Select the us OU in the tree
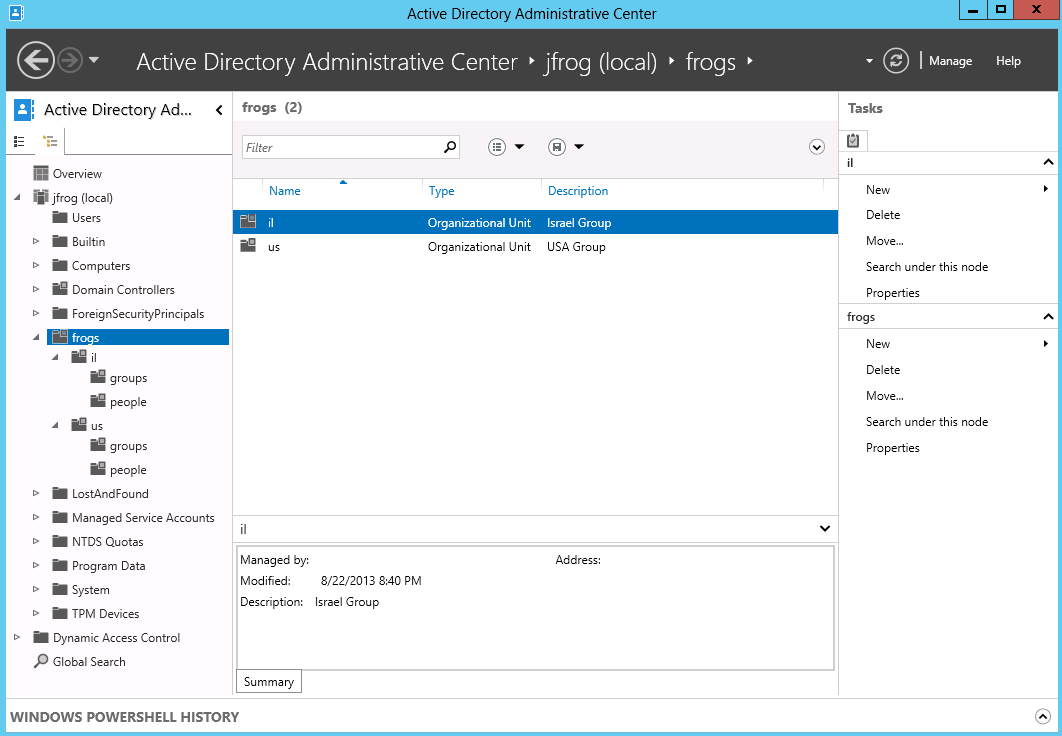Viewport: 1062px width, 736px height. 96,425
